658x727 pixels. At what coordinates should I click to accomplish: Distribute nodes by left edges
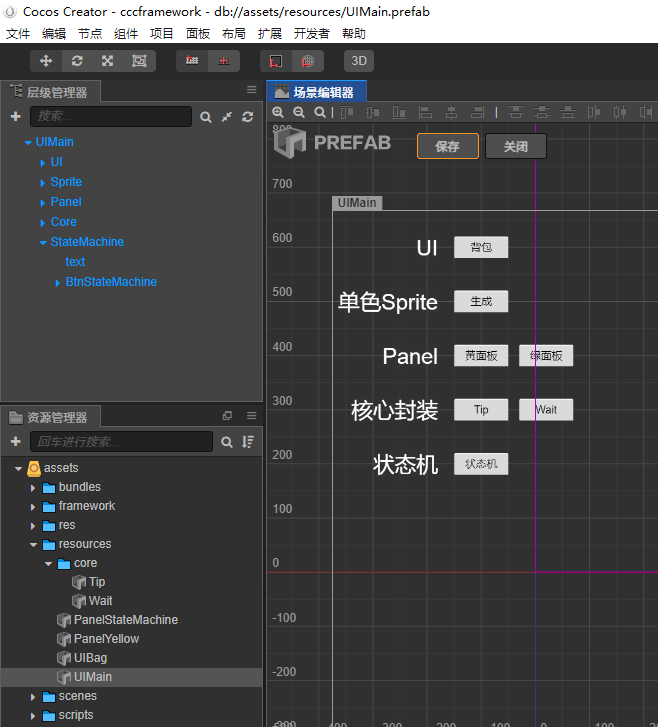click(x=594, y=112)
